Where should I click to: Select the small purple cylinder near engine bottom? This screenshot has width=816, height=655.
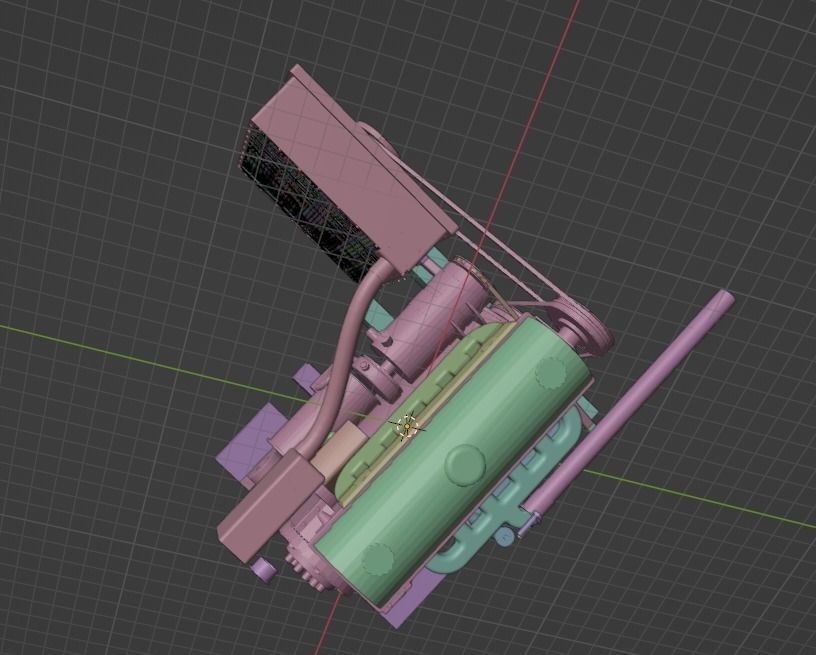point(264,570)
